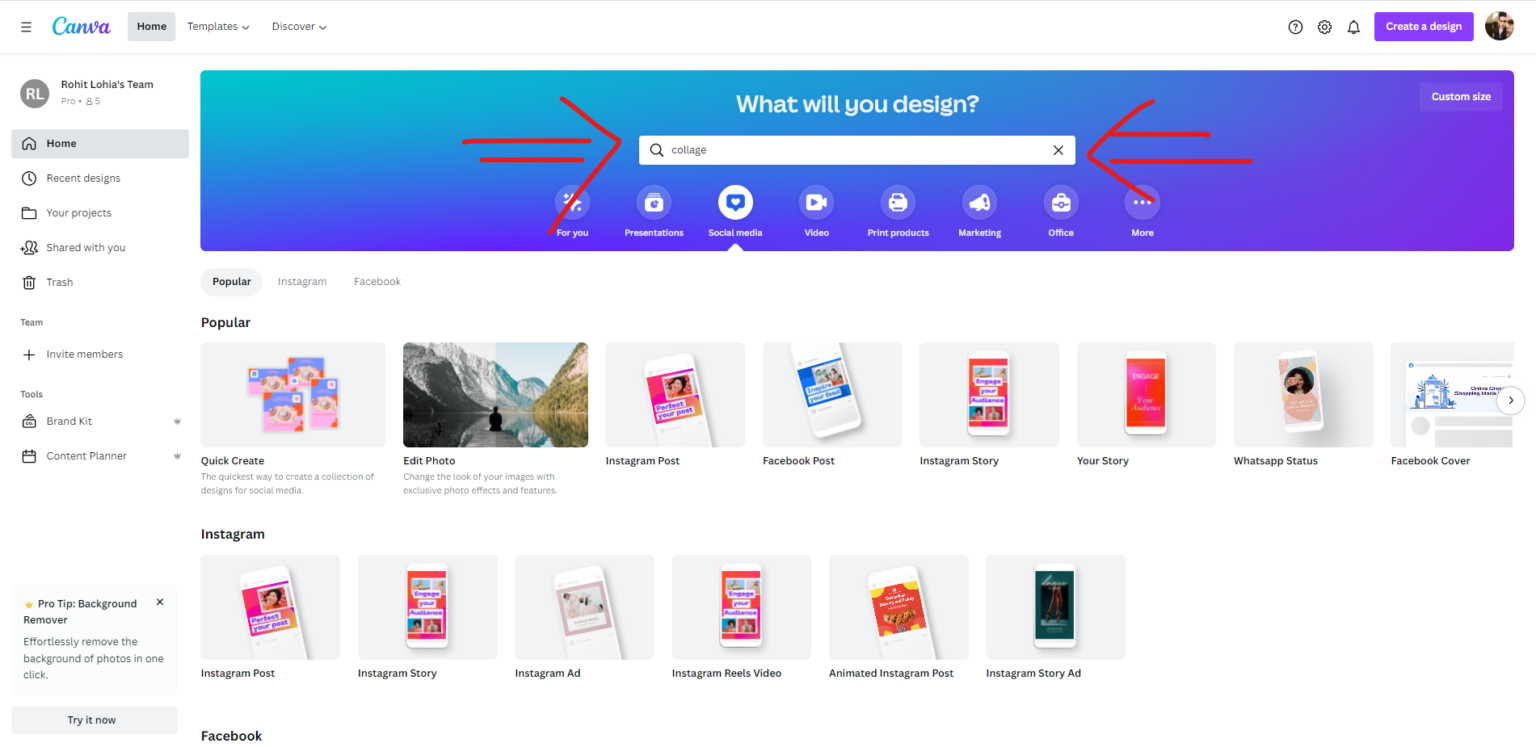This screenshot has height=747, width=1536.
Task: Expand the Discover dropdown
Action: point(298,26)
